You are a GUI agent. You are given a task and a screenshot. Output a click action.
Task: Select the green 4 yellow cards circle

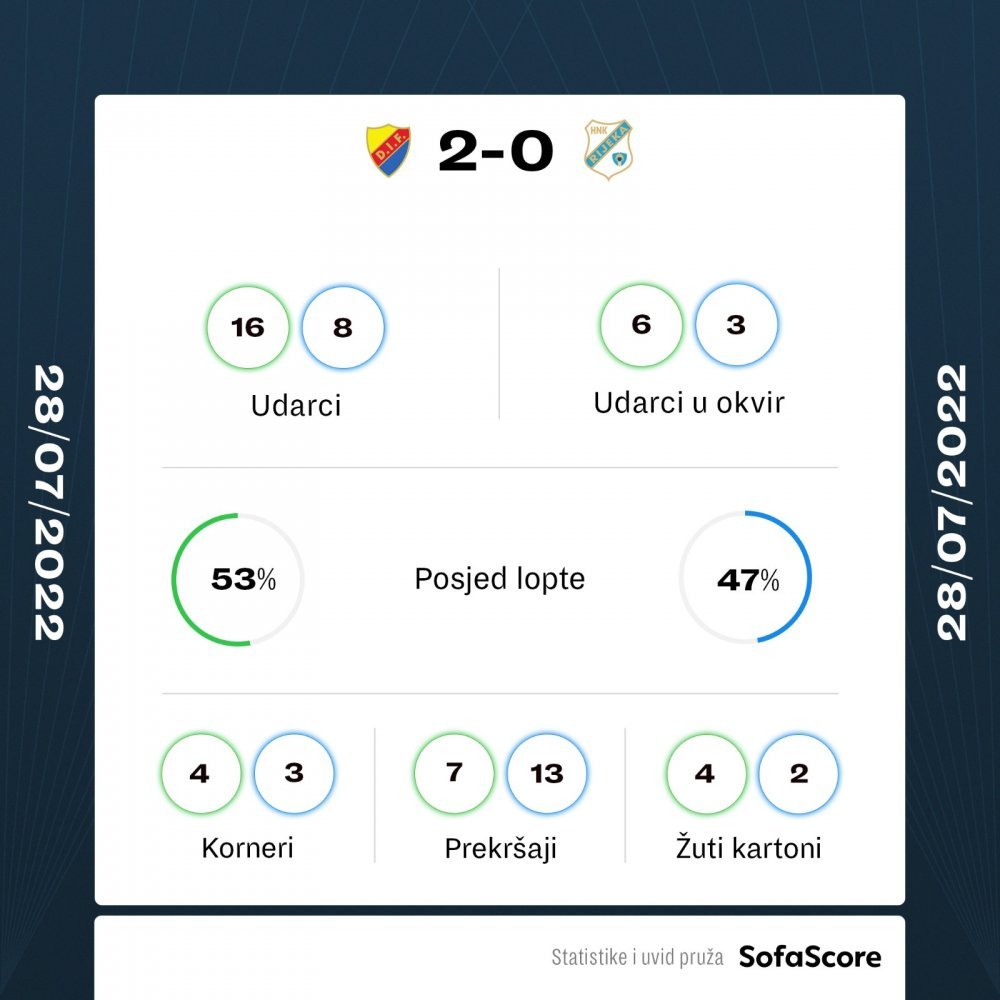[x=706, y=774]
